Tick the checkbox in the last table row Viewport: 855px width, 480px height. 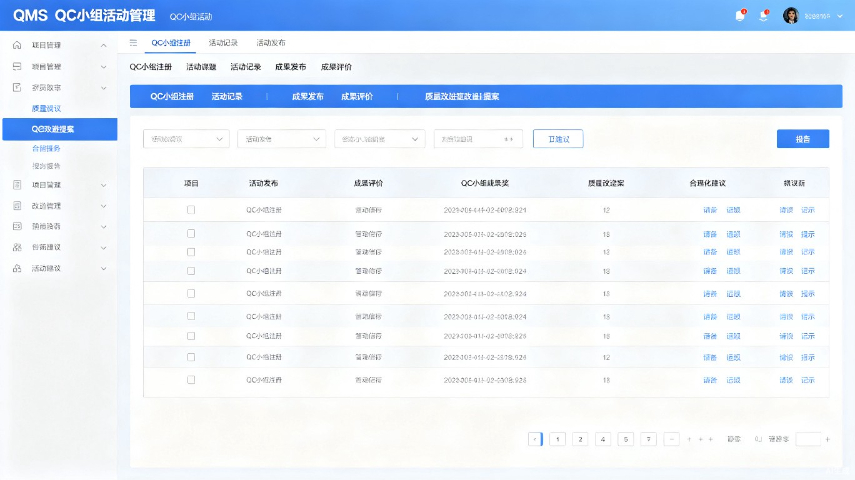click(x=191, y=380)
